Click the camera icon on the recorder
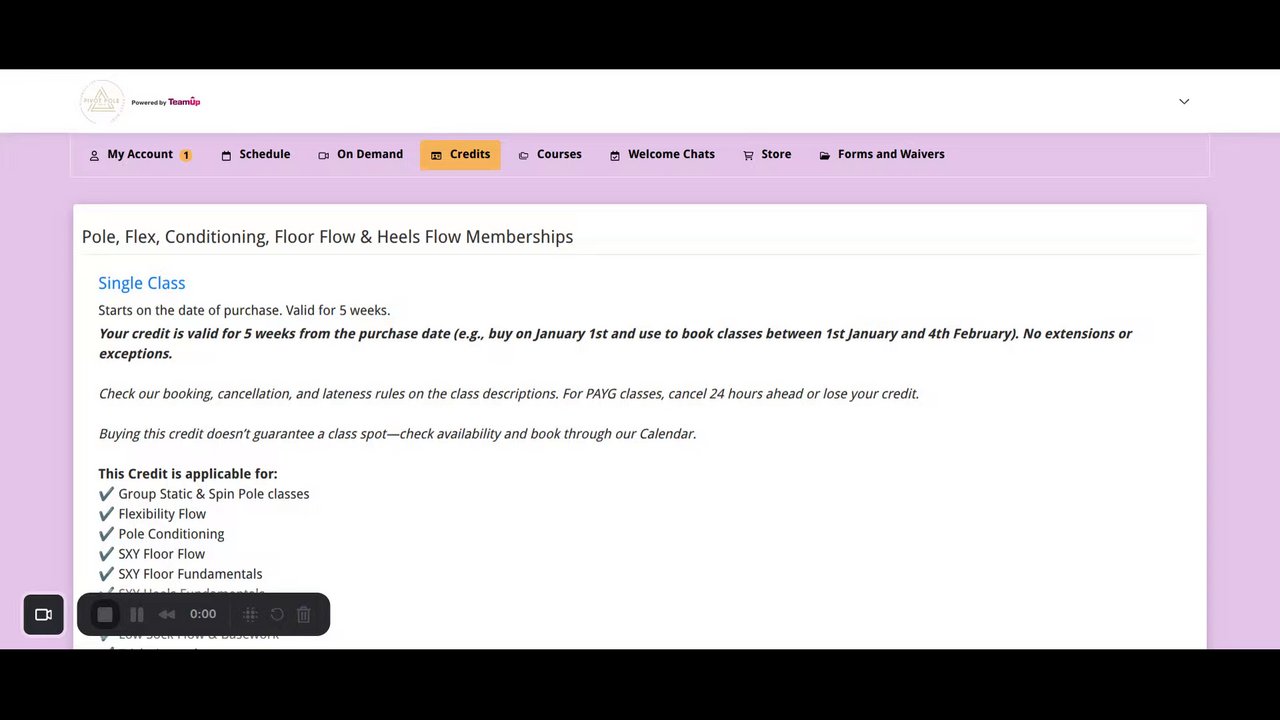 (43, 614)
